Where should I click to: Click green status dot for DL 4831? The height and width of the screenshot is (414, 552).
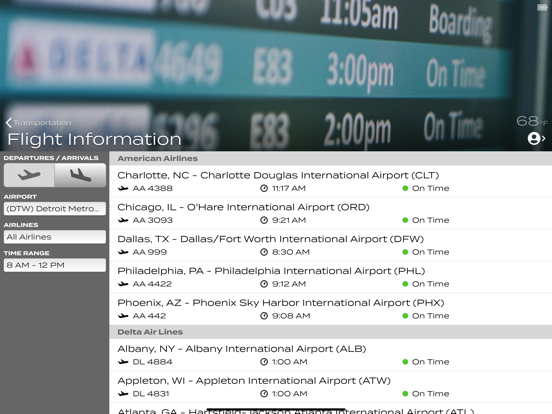pos(405,394)
